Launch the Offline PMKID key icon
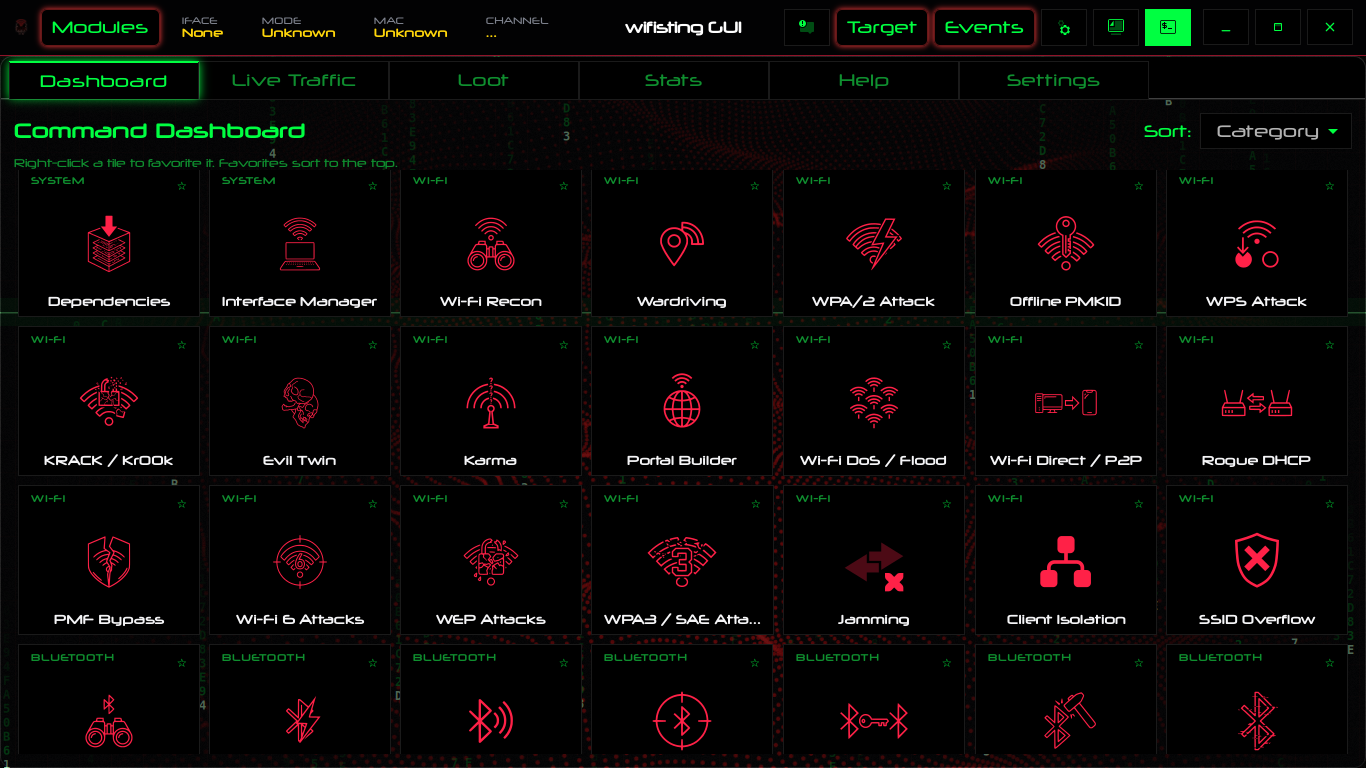 point(1065,245)
